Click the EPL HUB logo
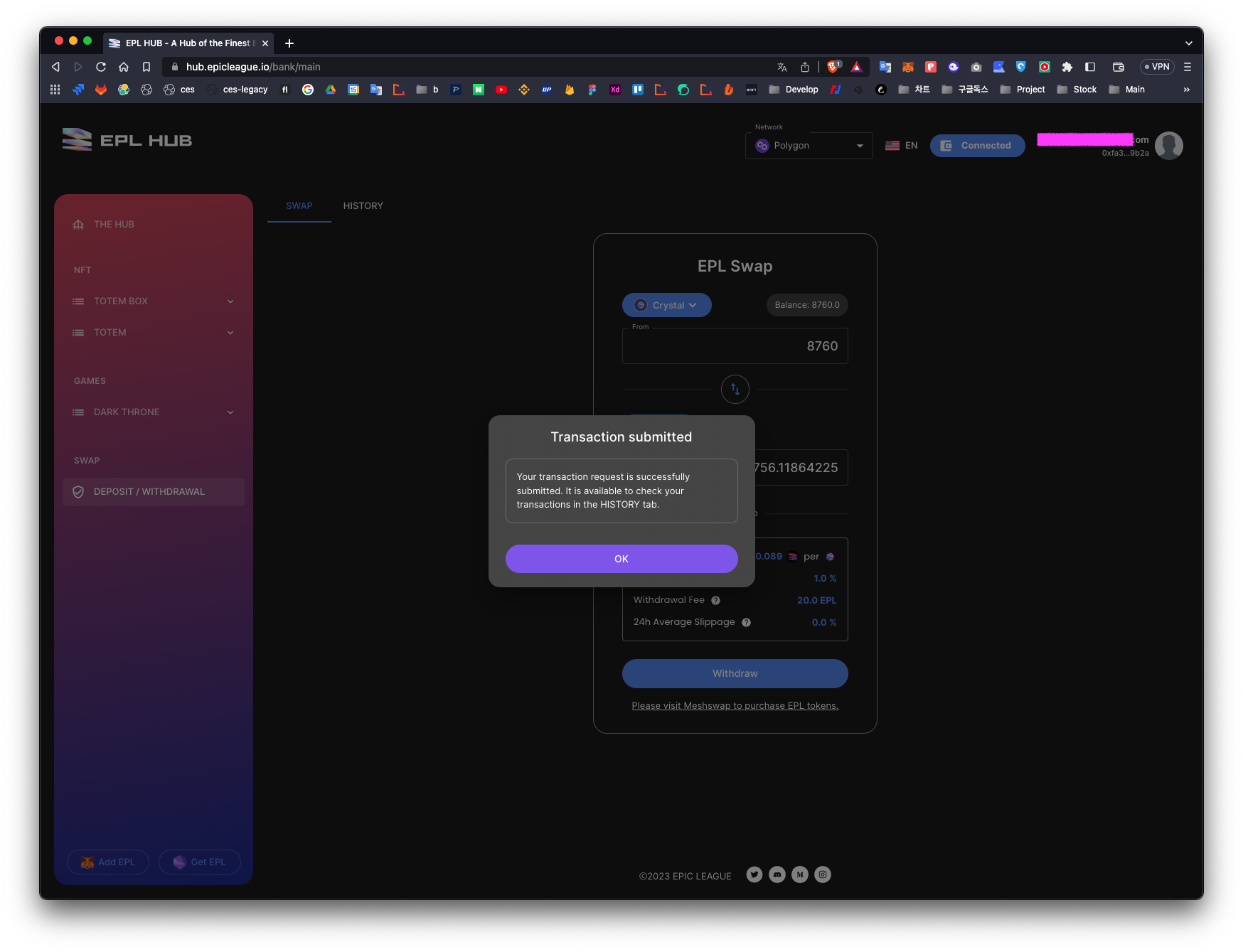This screenshot has width=1243, height=952. (127, 140)
